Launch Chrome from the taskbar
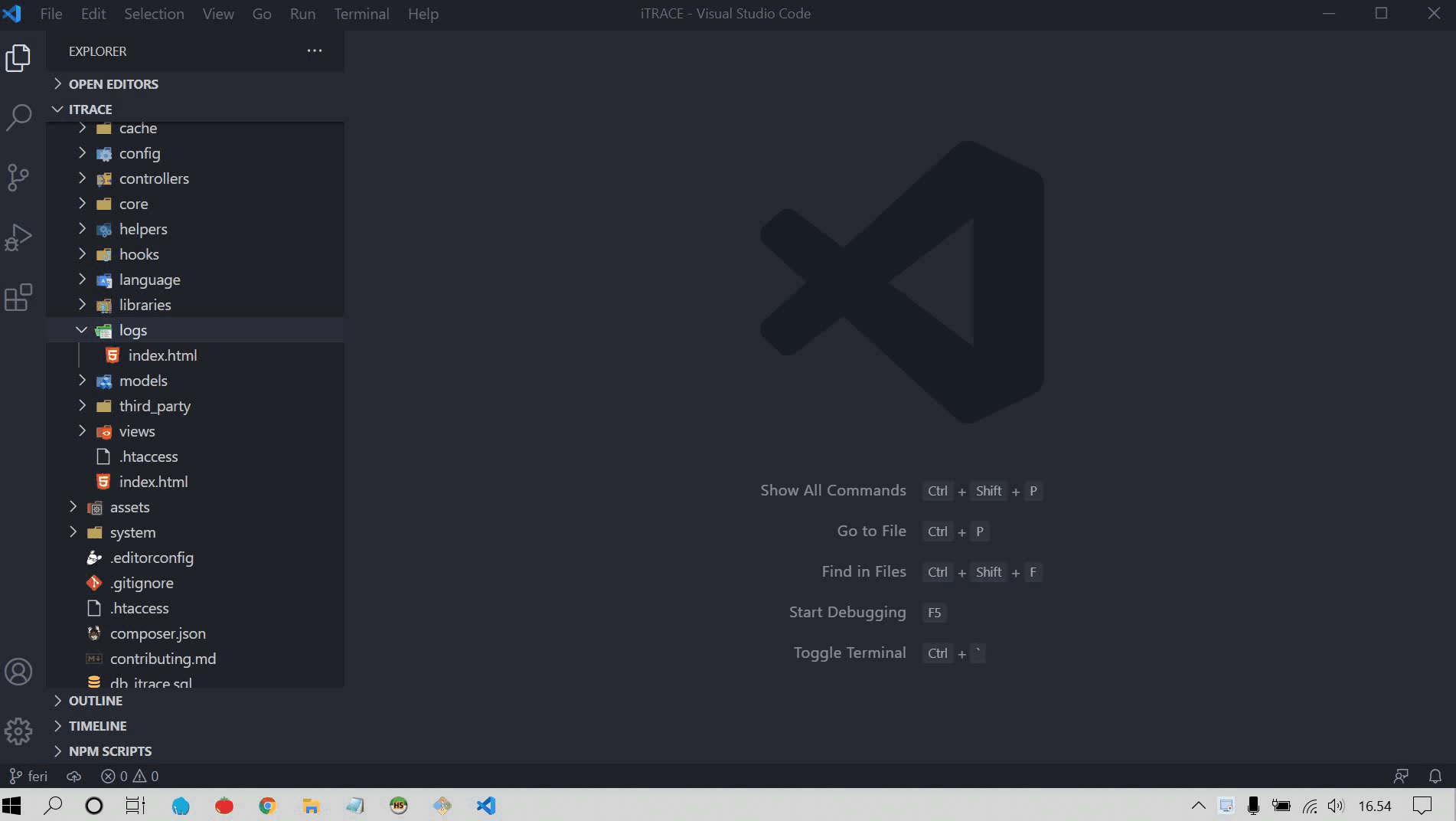This screenshot has width=1456, height=821. click(267, 806)
